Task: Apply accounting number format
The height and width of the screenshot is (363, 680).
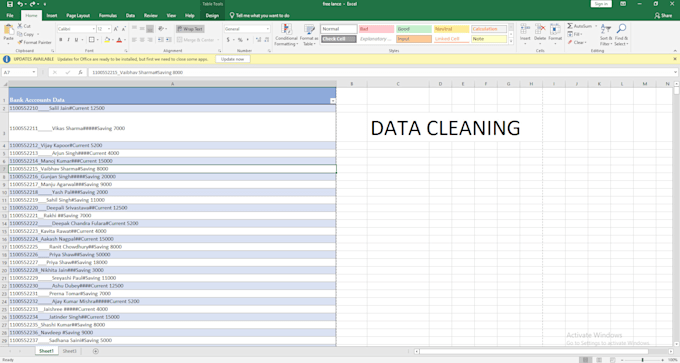Action: click(x=228, y=40)
